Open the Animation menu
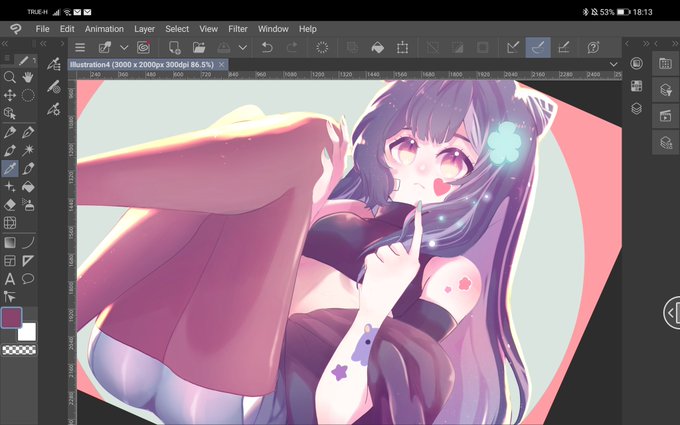Screen dimensions: 680x425 tap(104, 29)
